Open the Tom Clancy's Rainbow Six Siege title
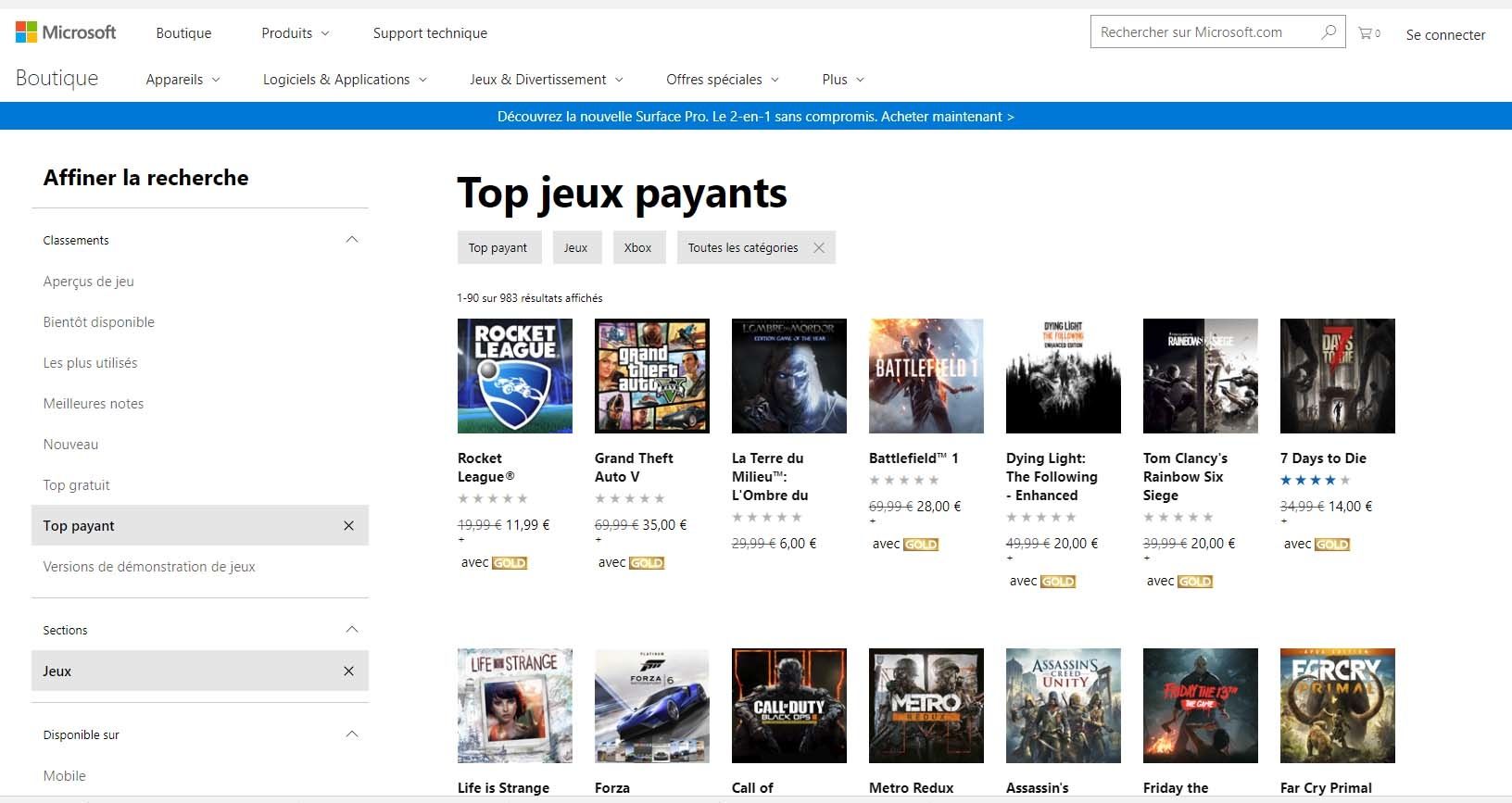This screenshot has height=803, width=1512. tap(1185, 477)
